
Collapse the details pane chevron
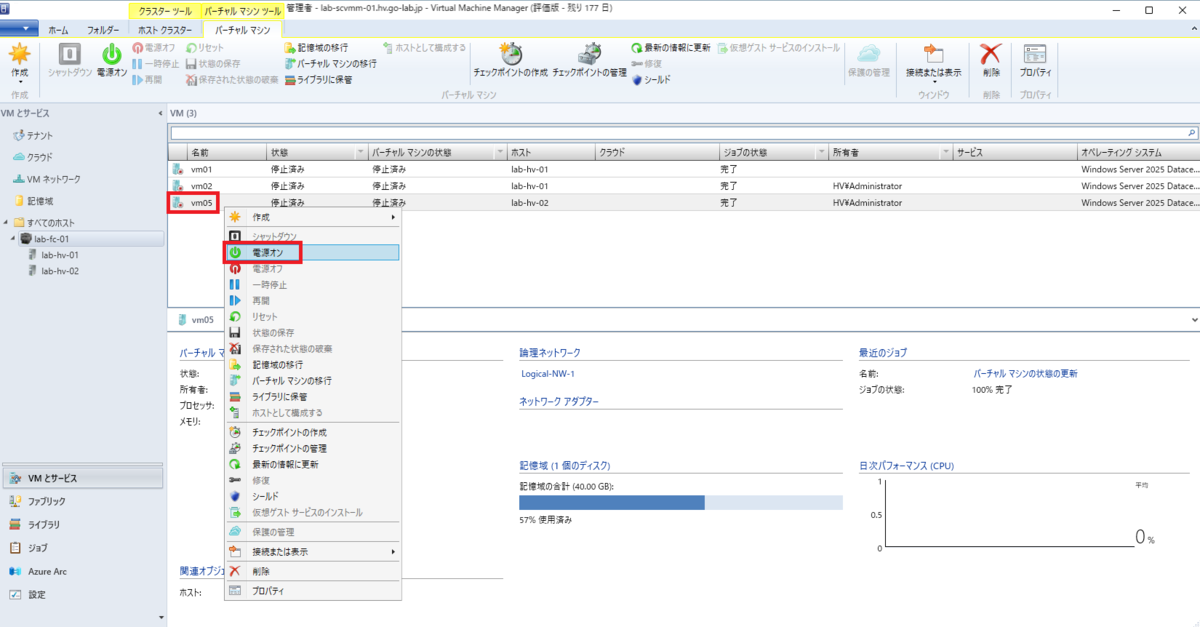[x=1194, y=319]
